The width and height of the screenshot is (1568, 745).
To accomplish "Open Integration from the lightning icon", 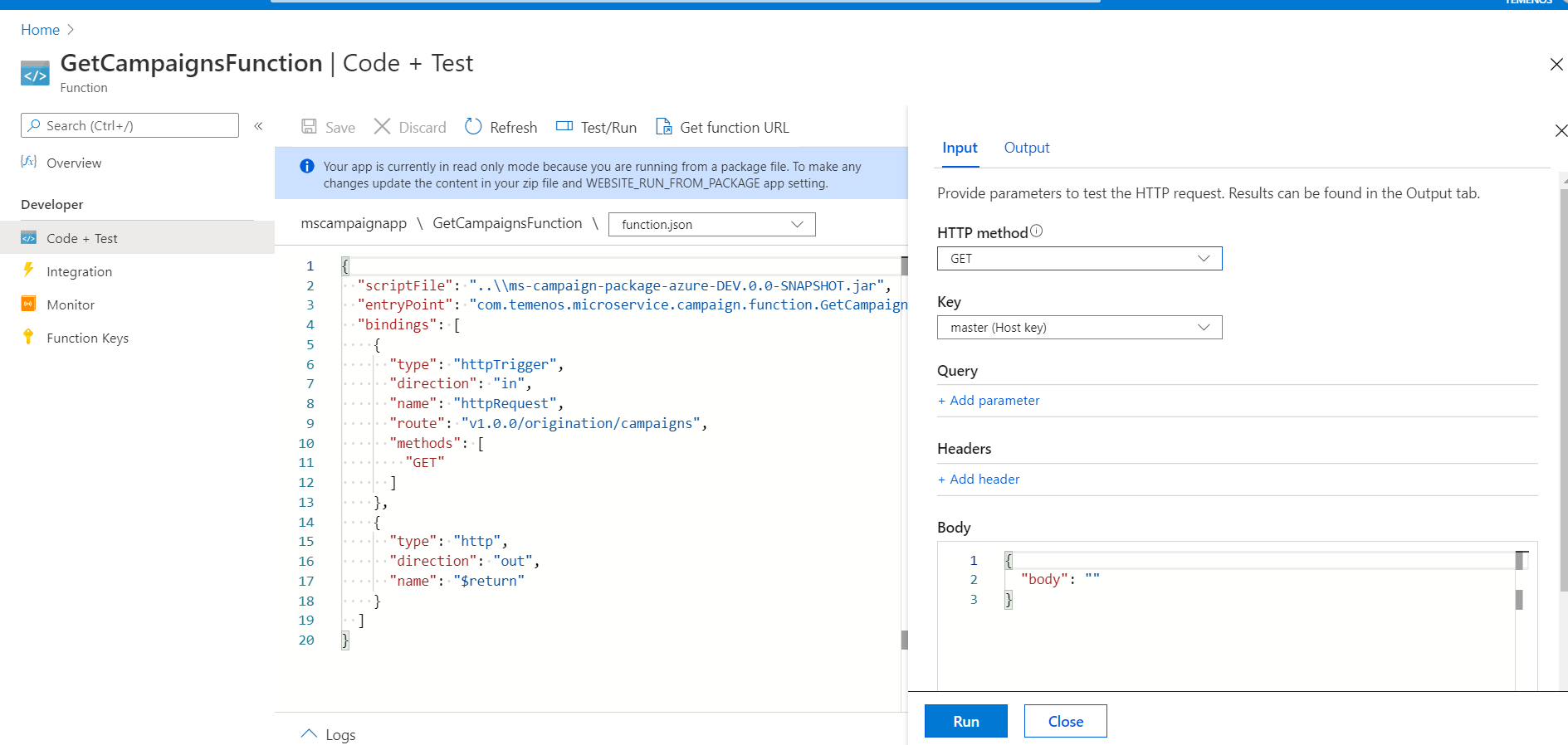I will (x=28, y=270).
